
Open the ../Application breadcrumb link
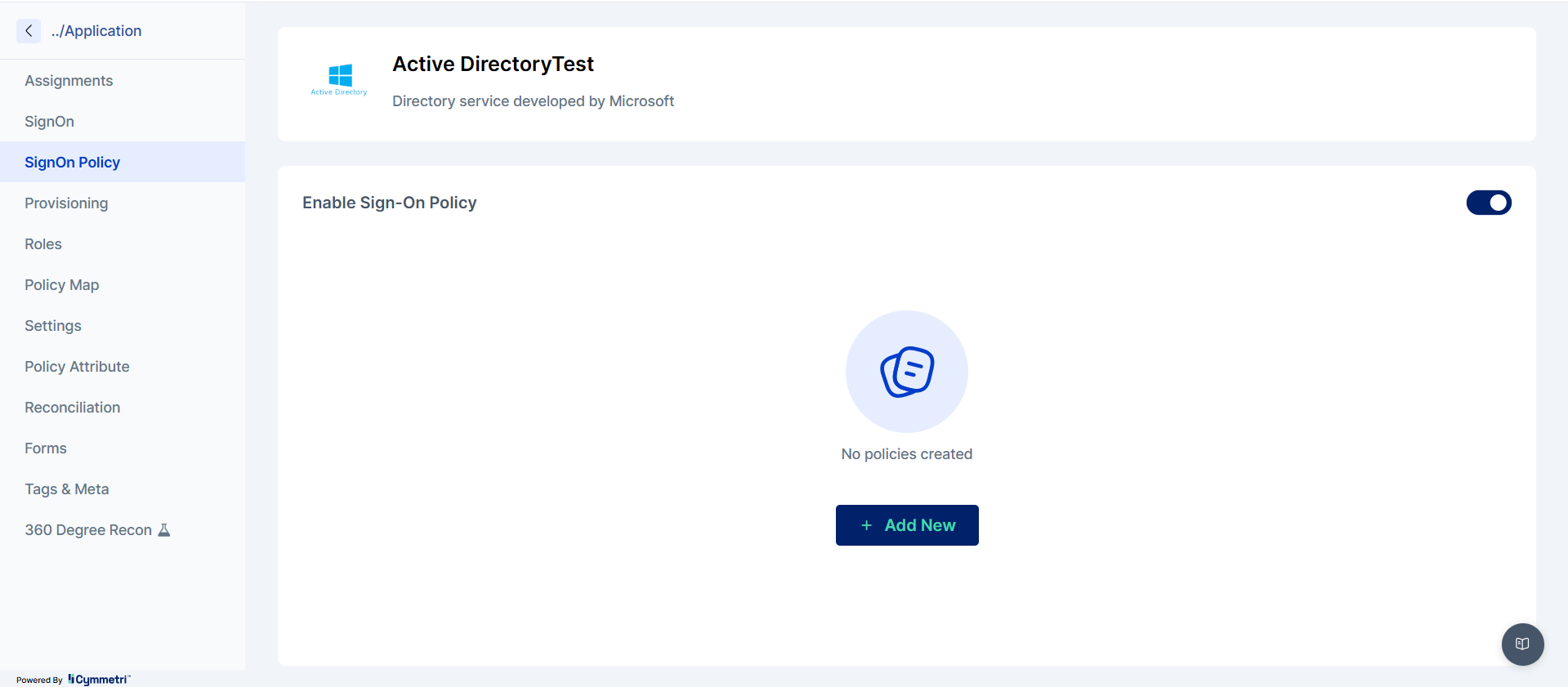[96, 31]
